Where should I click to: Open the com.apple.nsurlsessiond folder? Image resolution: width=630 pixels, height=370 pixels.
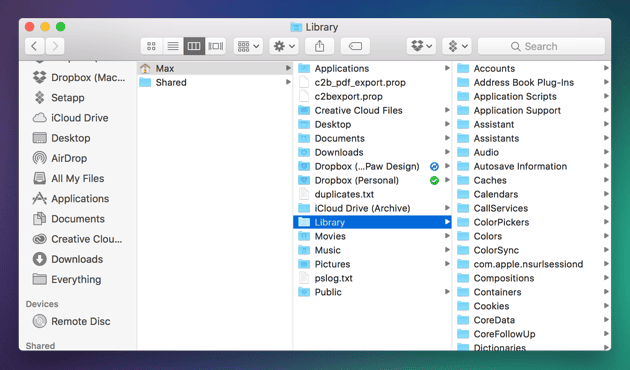[x=532, y=264]
